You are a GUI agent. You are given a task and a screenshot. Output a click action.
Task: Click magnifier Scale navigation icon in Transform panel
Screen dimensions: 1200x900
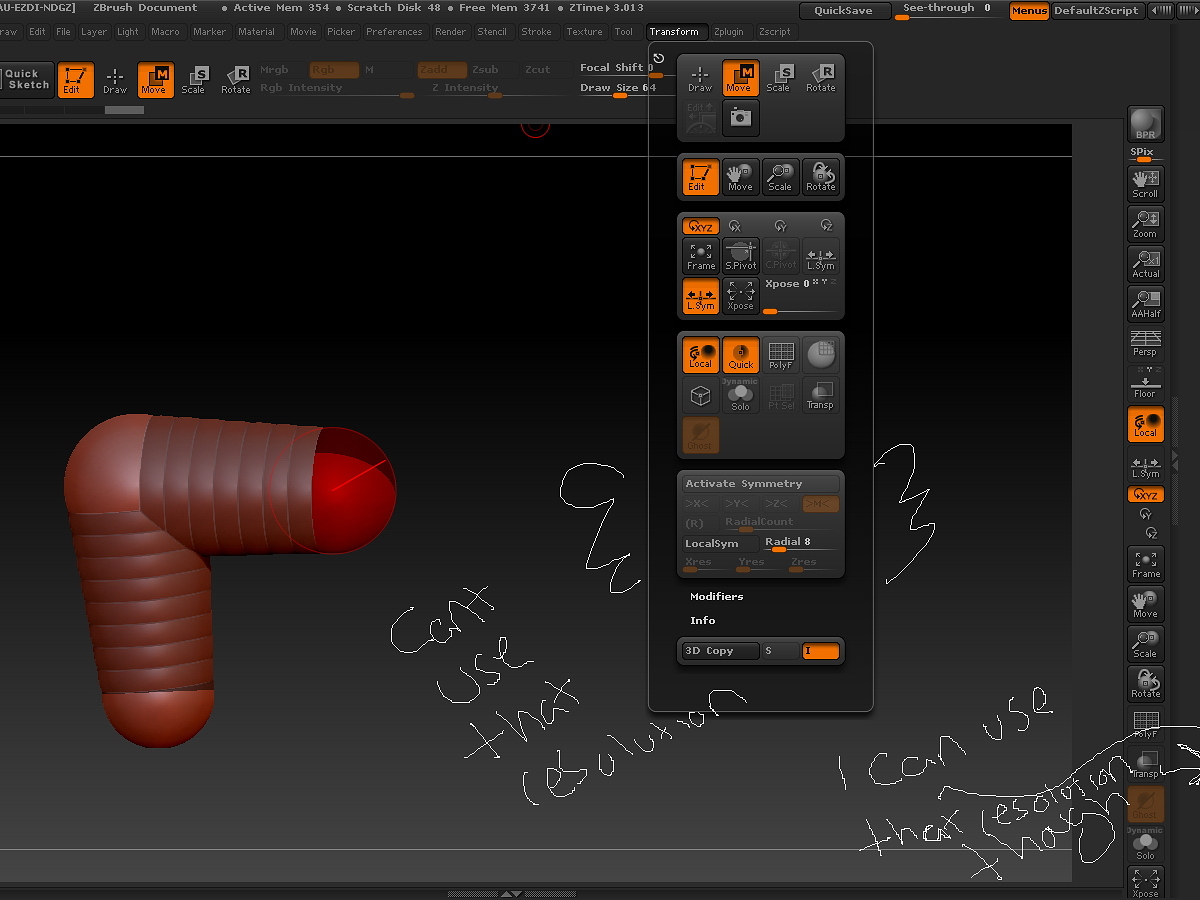[780, 177]
